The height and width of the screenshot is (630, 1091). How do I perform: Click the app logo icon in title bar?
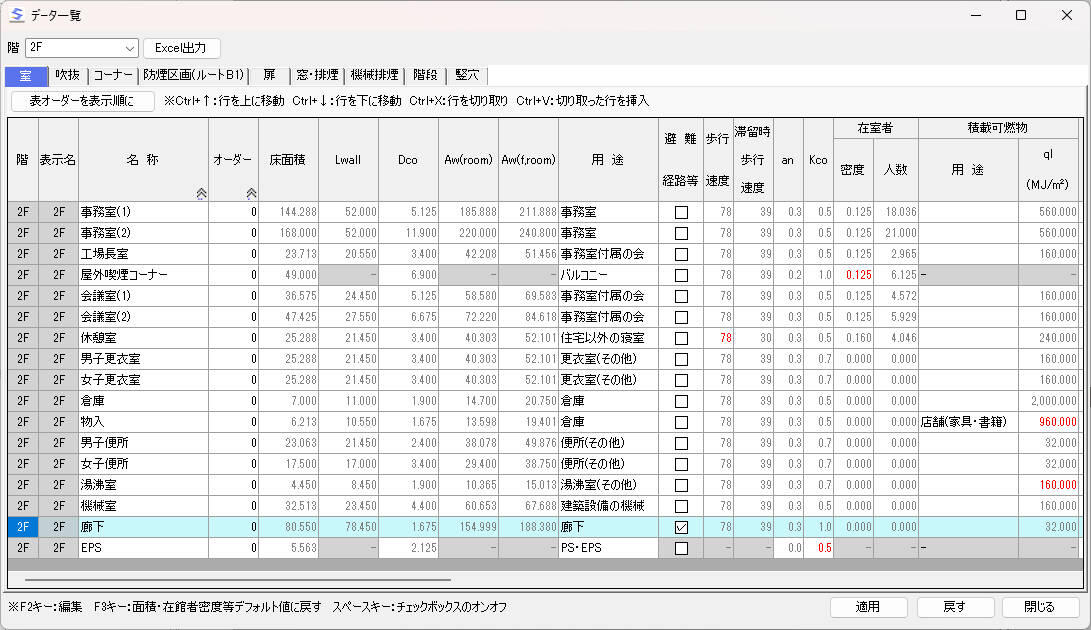click(x=16, y=15)
